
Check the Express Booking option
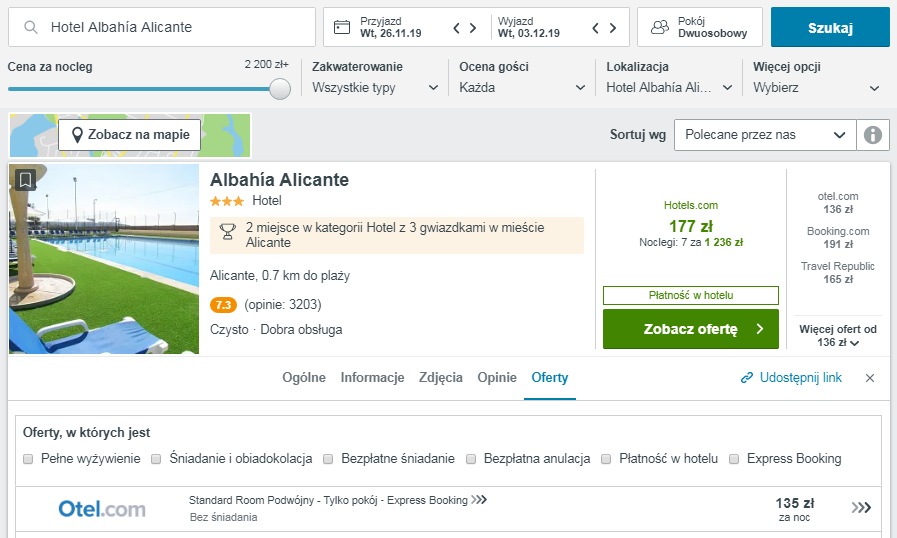pyautogui.click(x=735, y=459)
